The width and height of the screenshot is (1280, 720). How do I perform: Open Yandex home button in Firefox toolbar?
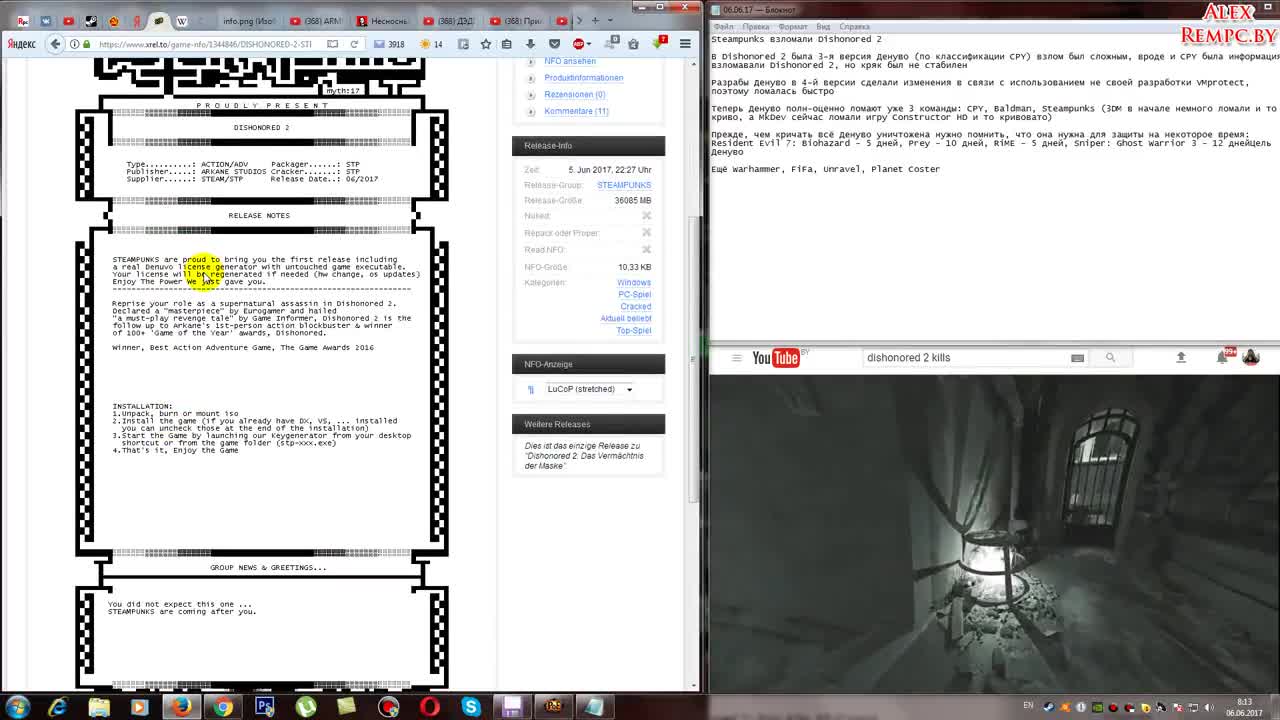[x=21, y=44]
